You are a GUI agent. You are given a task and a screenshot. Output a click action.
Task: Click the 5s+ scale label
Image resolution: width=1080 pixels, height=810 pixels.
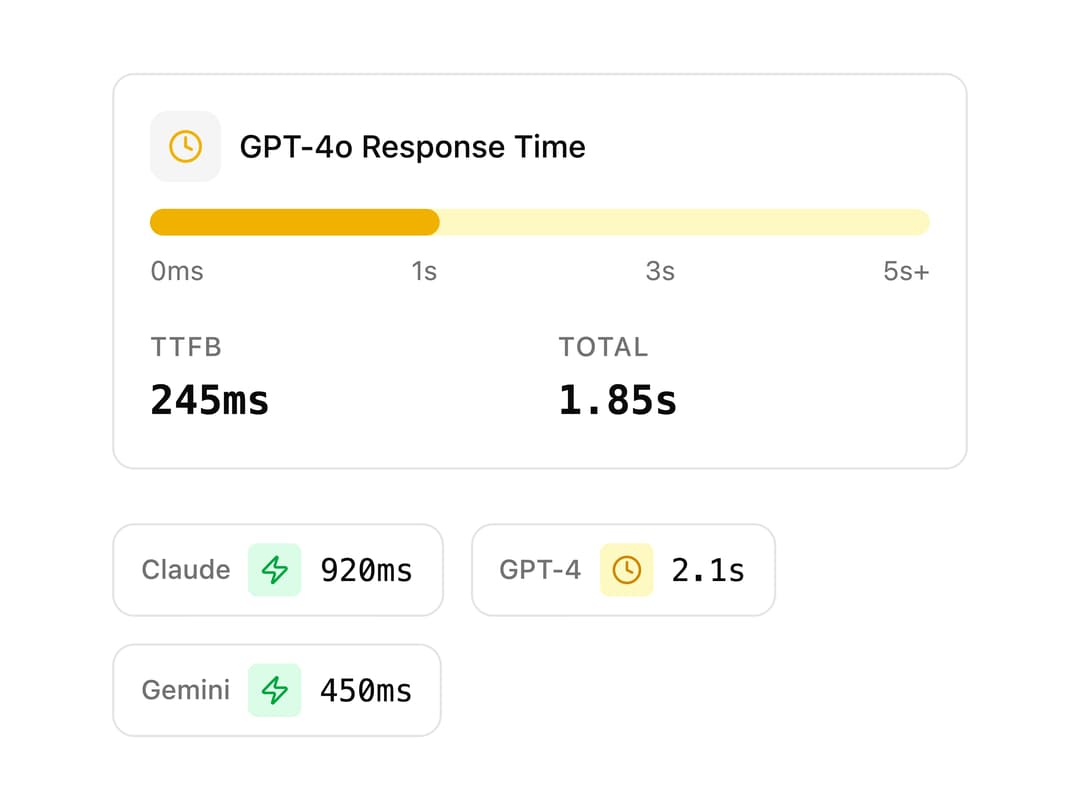(x=906, y=271)
